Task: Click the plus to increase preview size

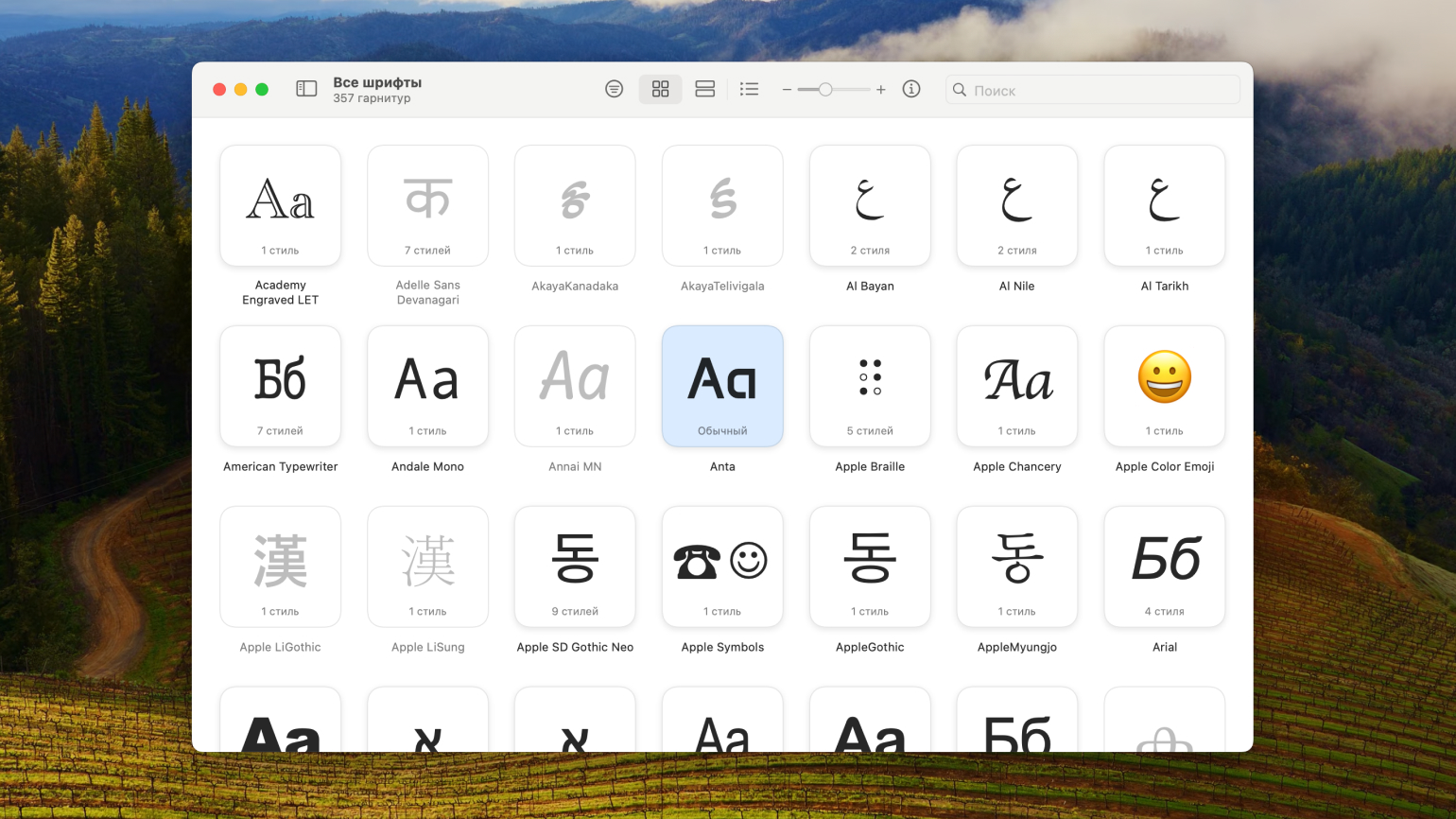Action: (x=880, y=90)
